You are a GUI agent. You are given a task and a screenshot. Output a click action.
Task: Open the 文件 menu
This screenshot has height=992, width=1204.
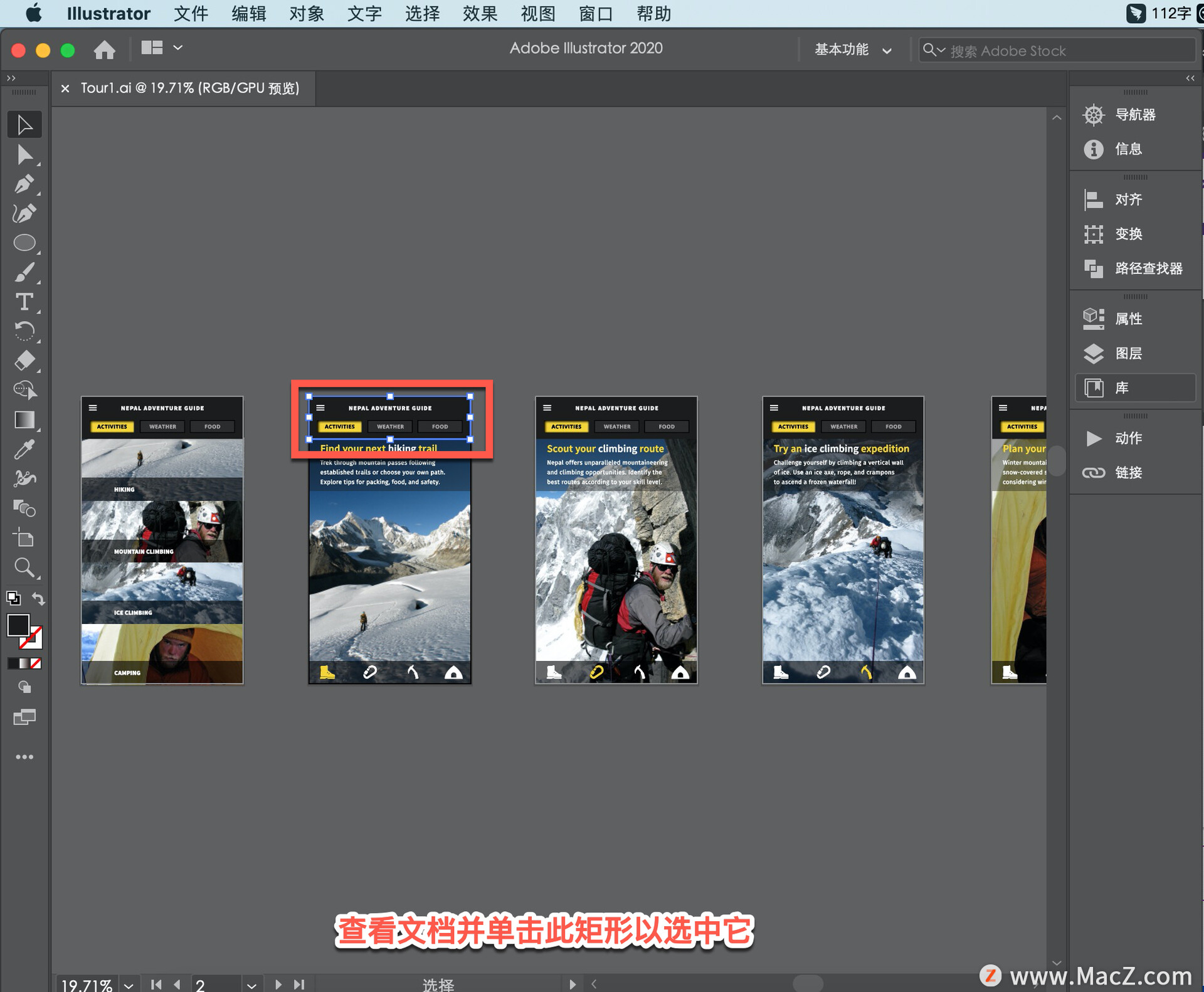[x=191, y=14]
